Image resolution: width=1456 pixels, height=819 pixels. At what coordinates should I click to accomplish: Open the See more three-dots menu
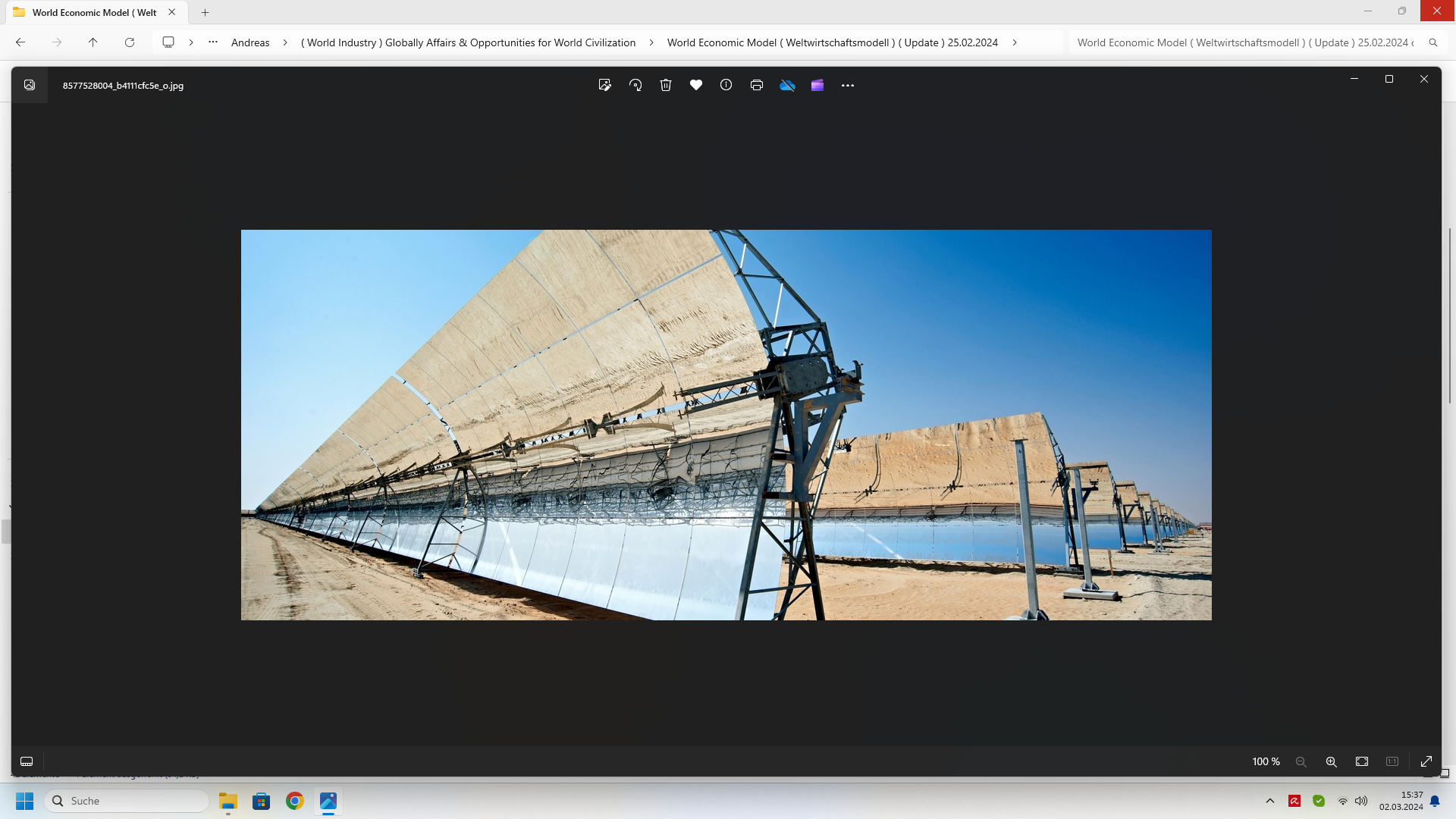(x=848, y=85)
